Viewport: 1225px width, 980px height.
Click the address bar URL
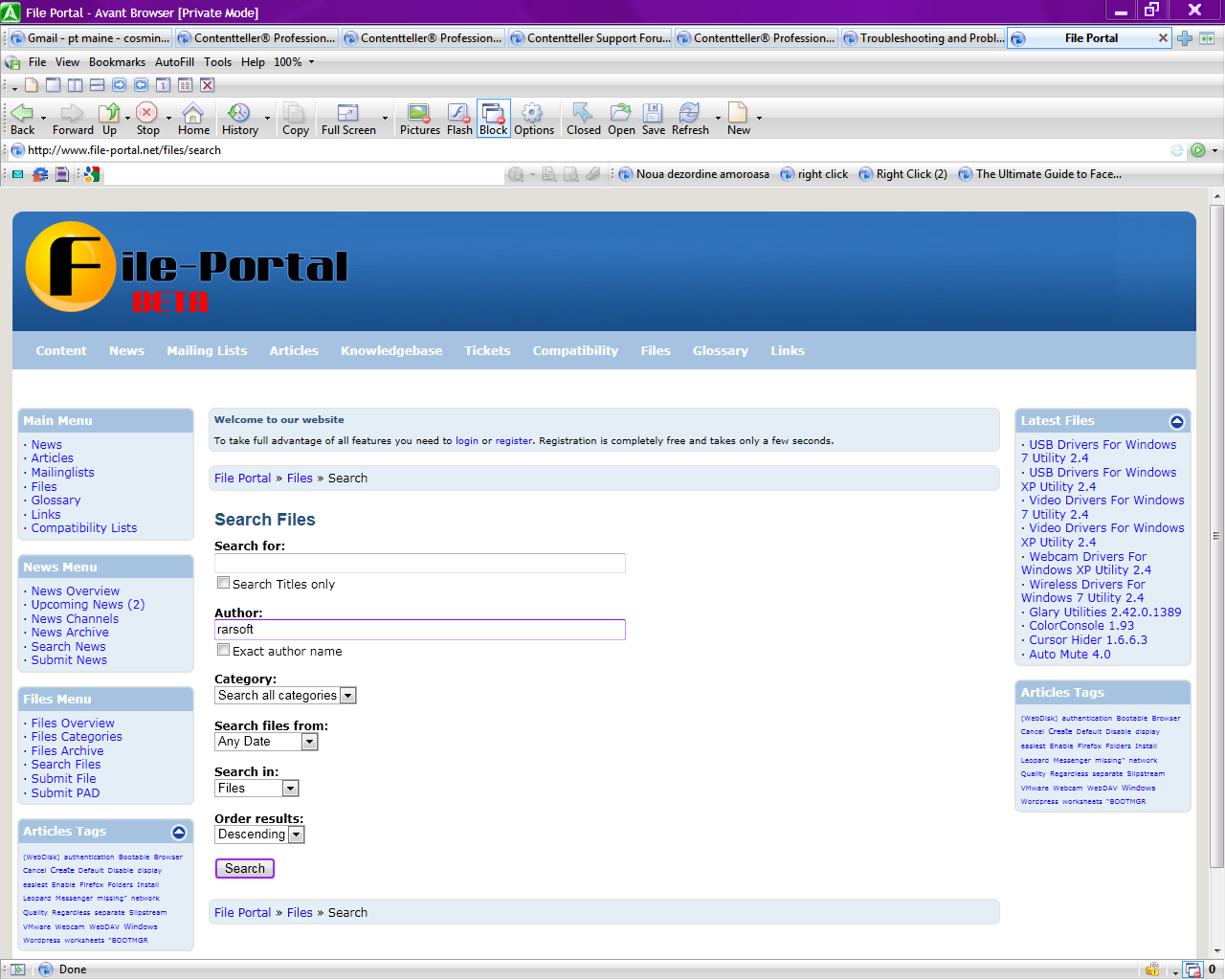tap(124, 150)
